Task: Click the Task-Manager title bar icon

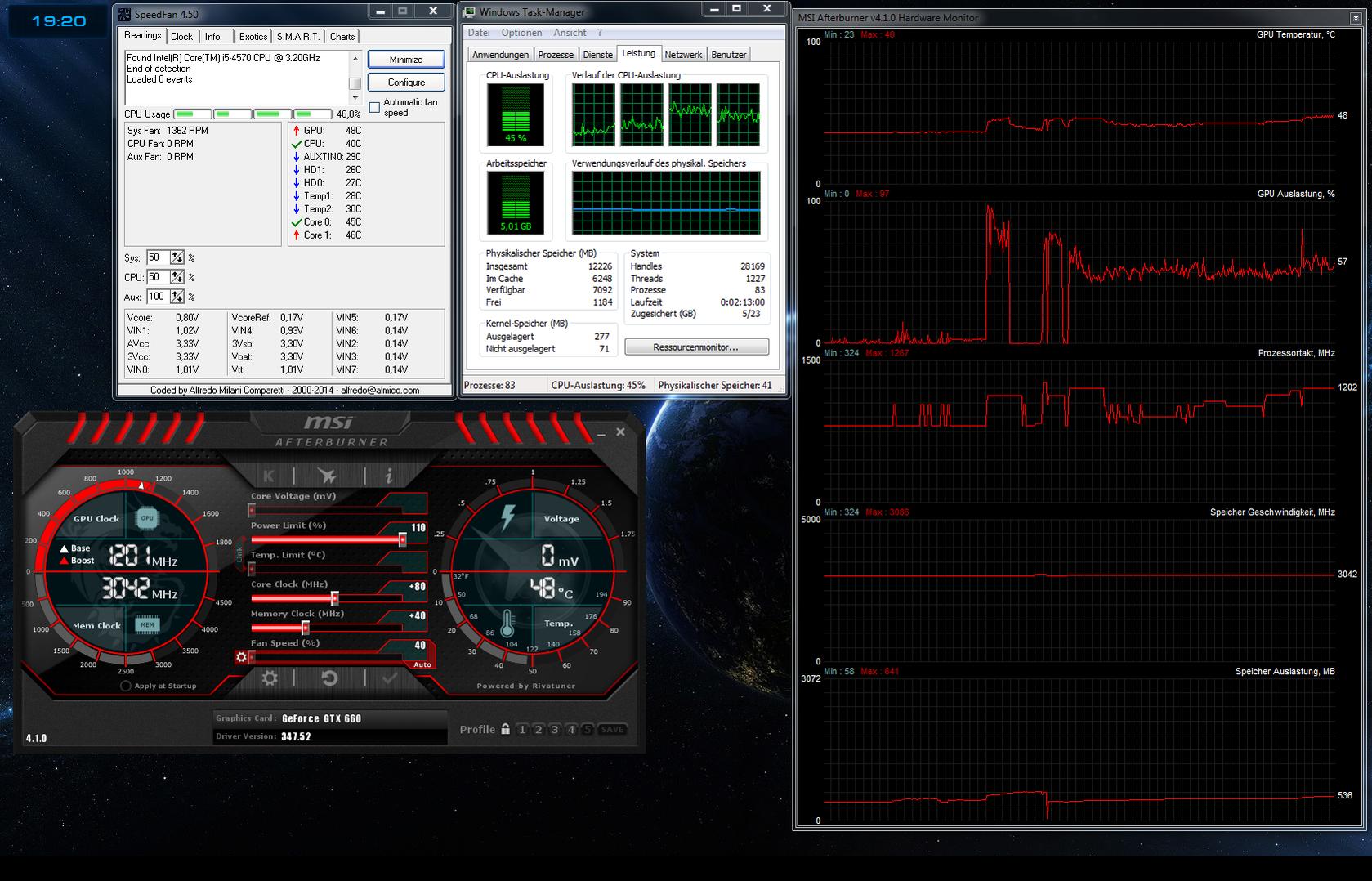Action: [469, 12]
